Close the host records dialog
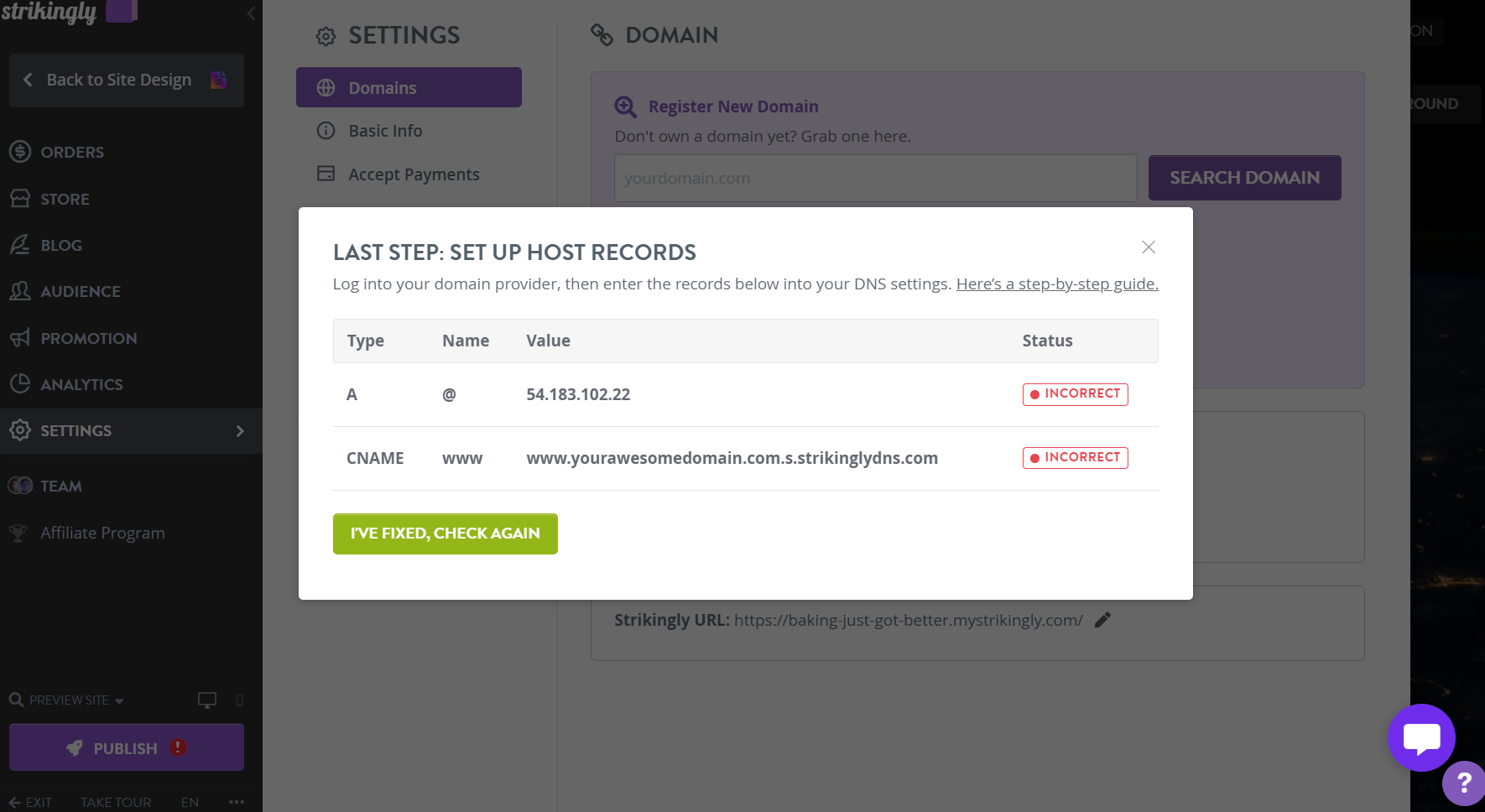Image resolution: width=1485 pixels, height=812 pixels. [1149, 247]
